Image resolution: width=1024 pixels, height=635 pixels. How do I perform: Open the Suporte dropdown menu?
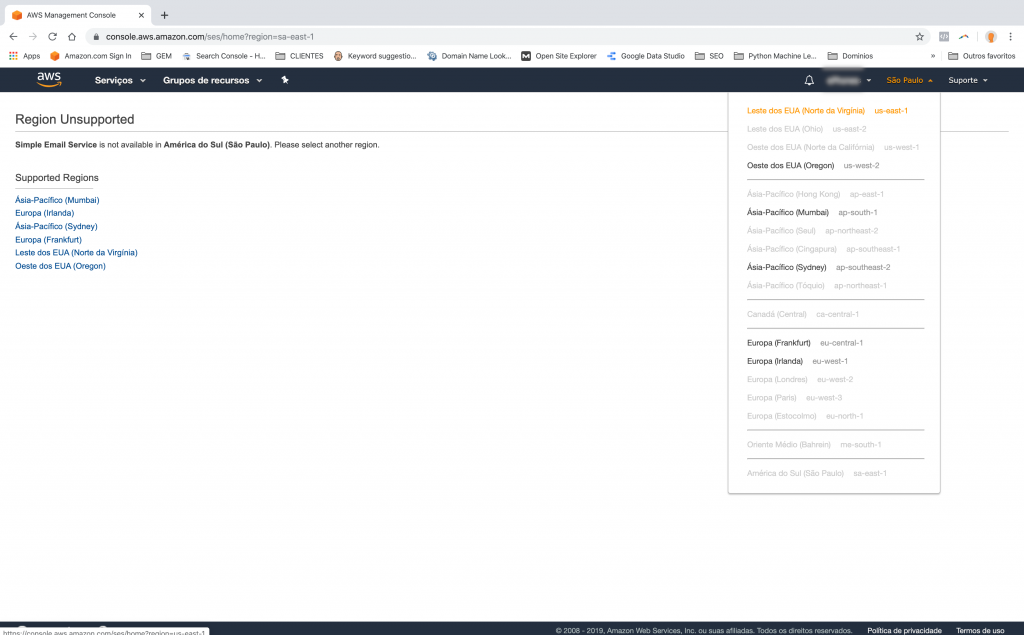tap(968, 80)
